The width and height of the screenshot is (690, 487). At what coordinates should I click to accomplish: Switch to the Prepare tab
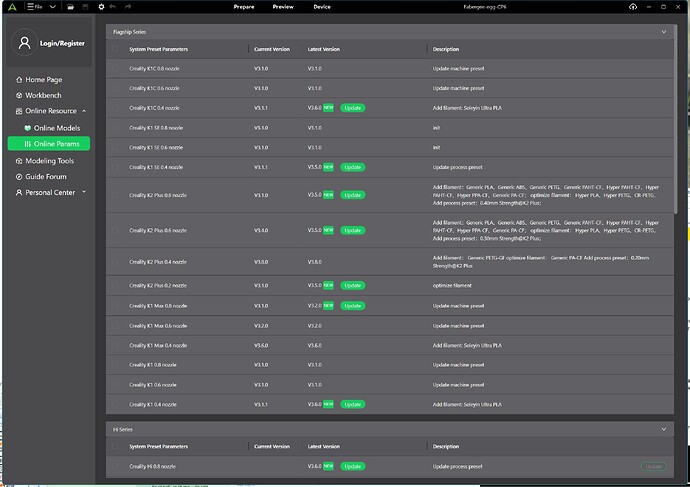[244, 7]
